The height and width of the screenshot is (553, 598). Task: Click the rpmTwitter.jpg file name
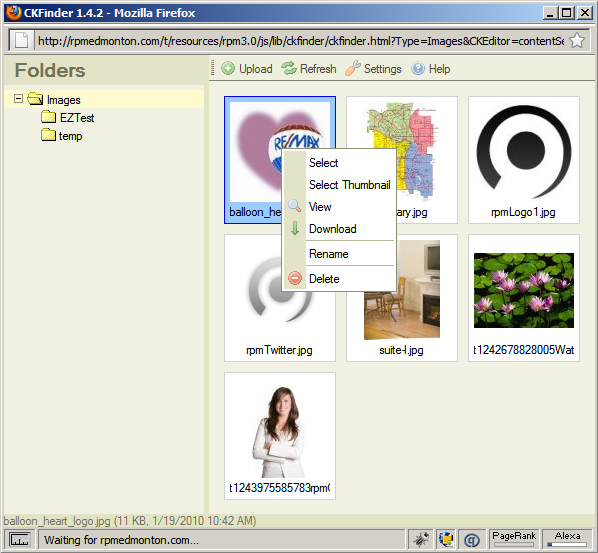click(279, 350)
